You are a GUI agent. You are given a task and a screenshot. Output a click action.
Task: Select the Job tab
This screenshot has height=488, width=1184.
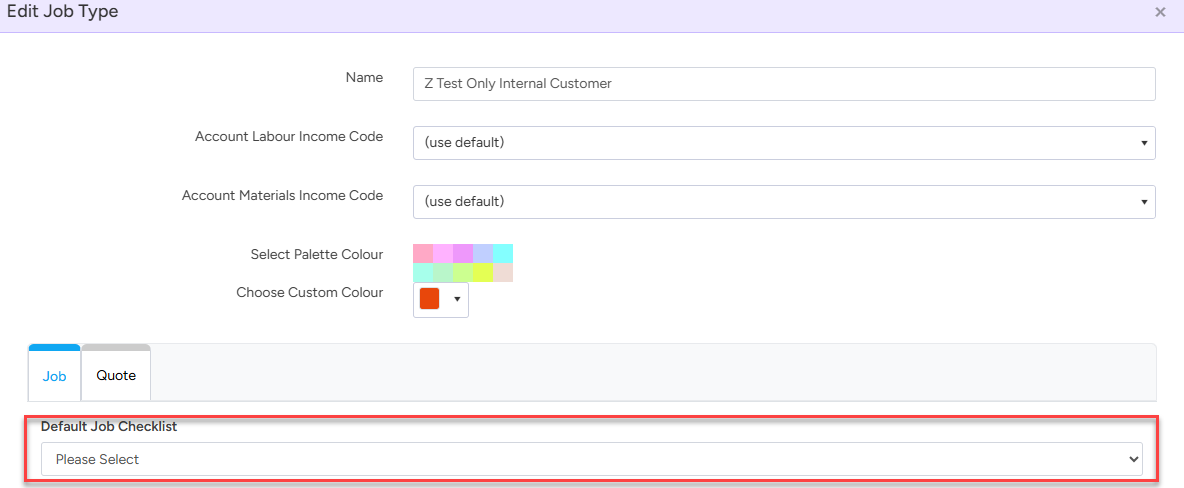click(54, 376)
